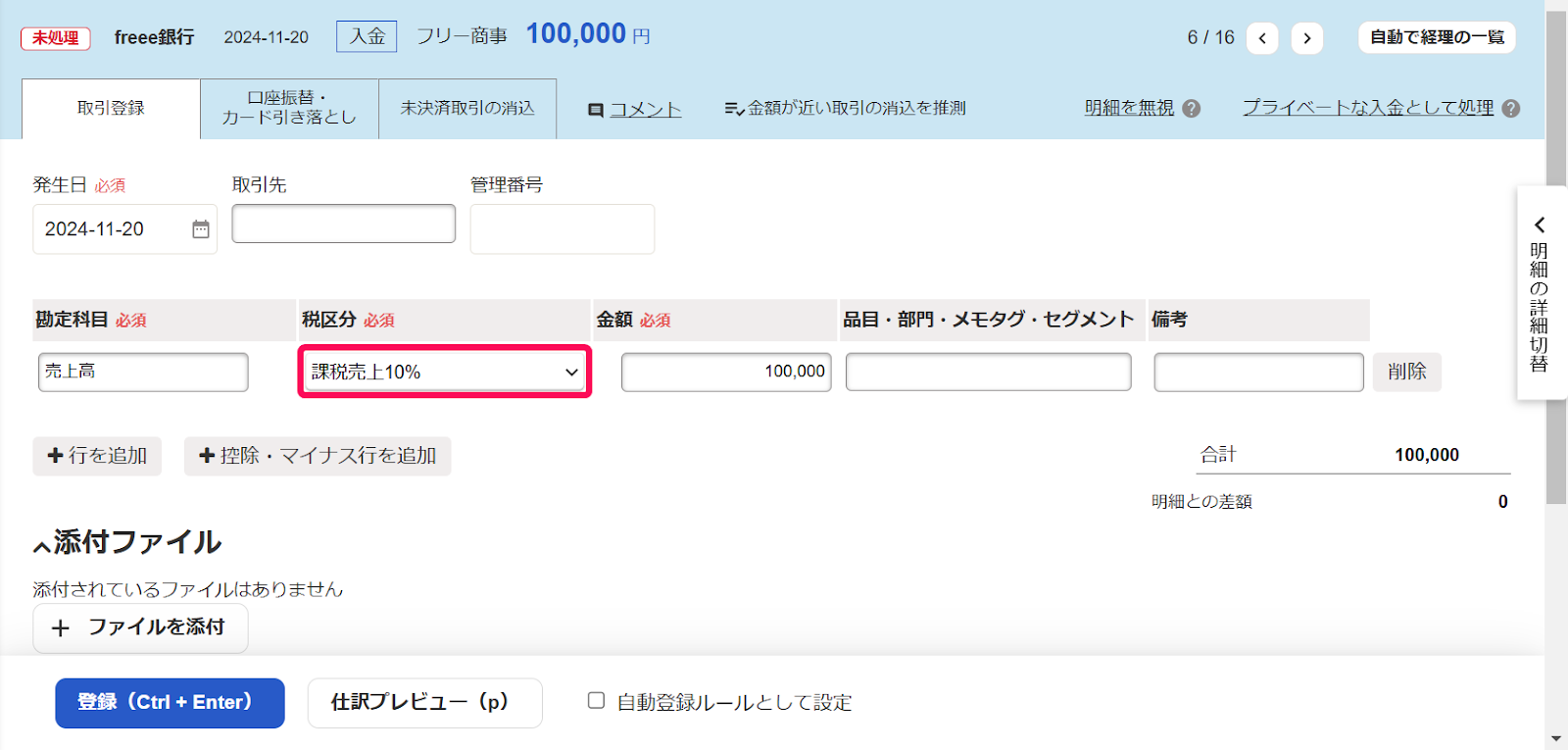Screen dimensions: 1568x750
Task: Click 明細との差額 label
Action: [1201, 502]
